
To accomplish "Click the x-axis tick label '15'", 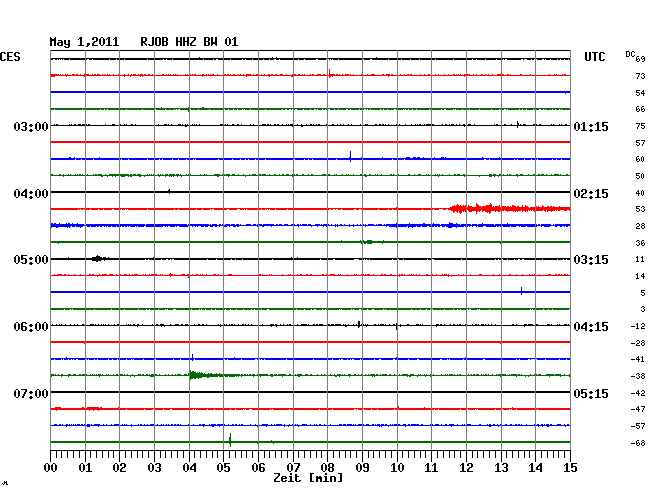I will pyautogui.click(x=570, y=468).
